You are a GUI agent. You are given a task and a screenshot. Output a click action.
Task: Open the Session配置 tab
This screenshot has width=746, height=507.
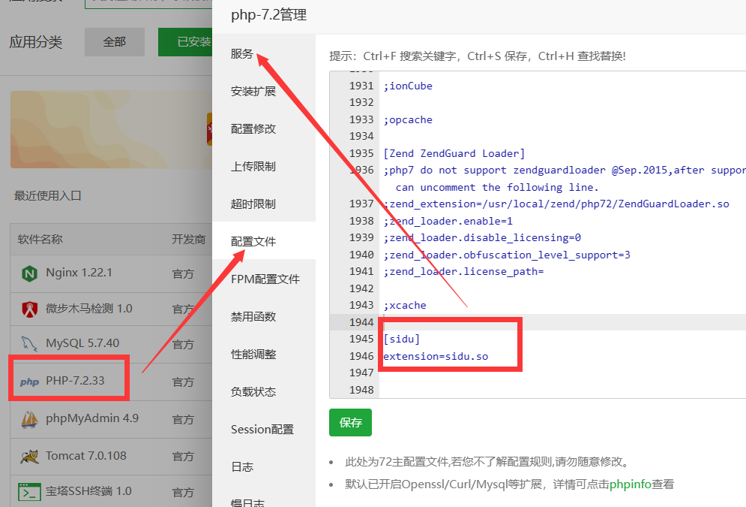pos(262,430)
